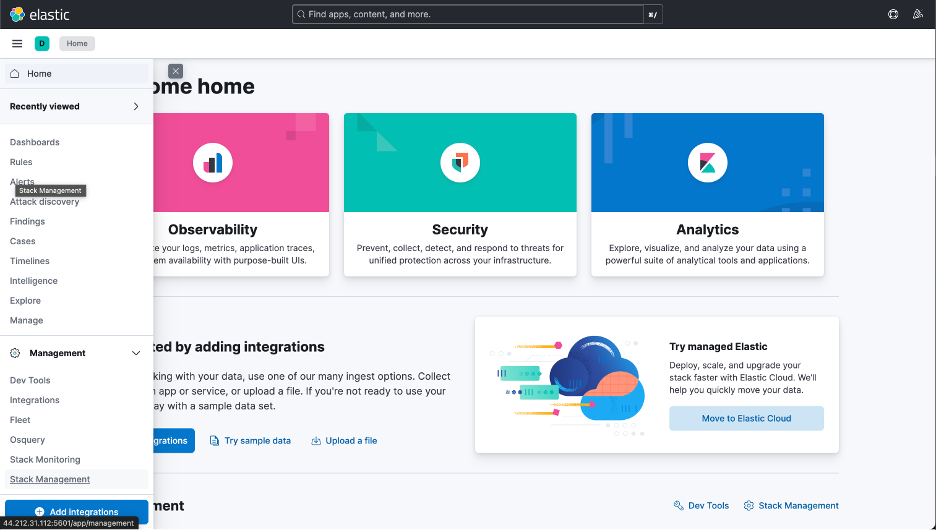Click the keyboard shortcut badge in search bar
936x530 pixels.
(652, 14)
